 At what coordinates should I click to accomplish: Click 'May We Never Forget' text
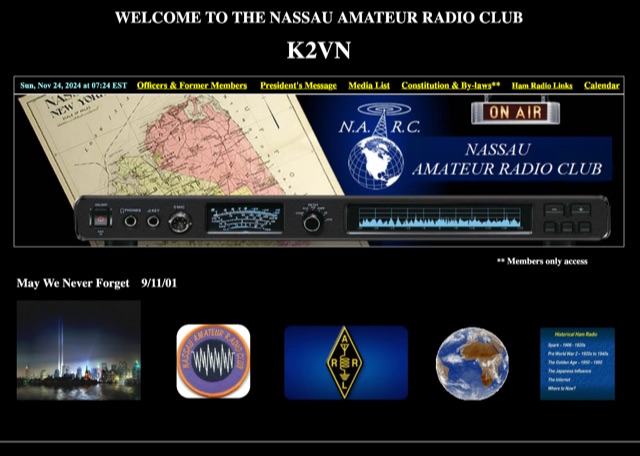pos(73,283)
